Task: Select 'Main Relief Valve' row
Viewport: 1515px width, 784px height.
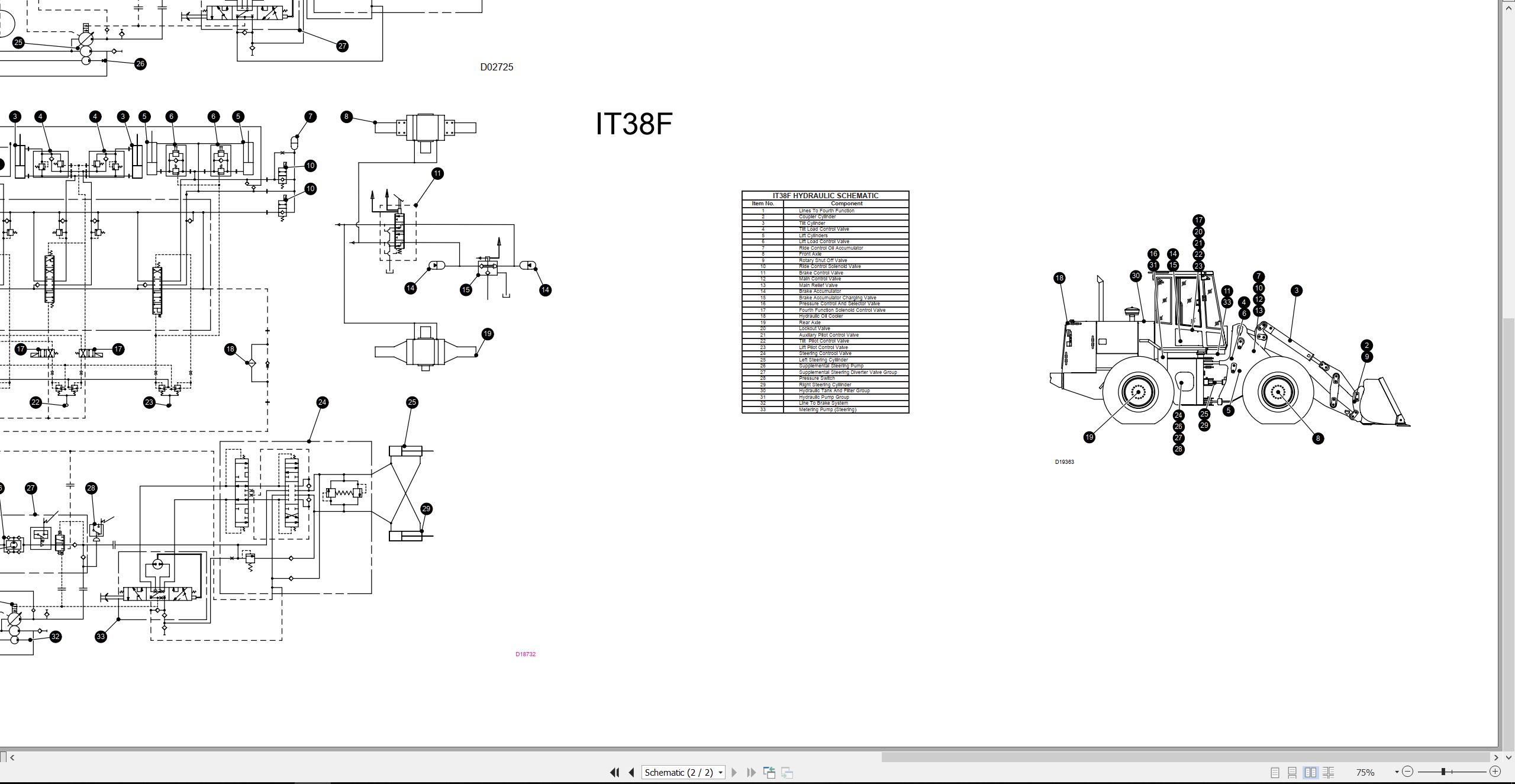Action: pyautogui.click(x=826, y=285)
